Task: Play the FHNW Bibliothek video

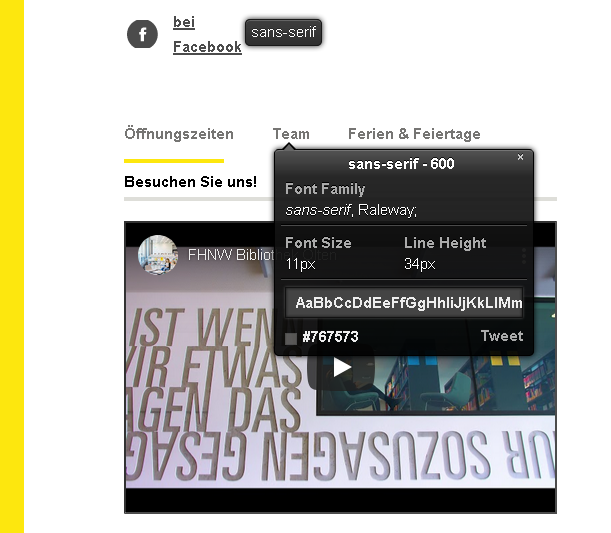Action: tap(342, 367)
